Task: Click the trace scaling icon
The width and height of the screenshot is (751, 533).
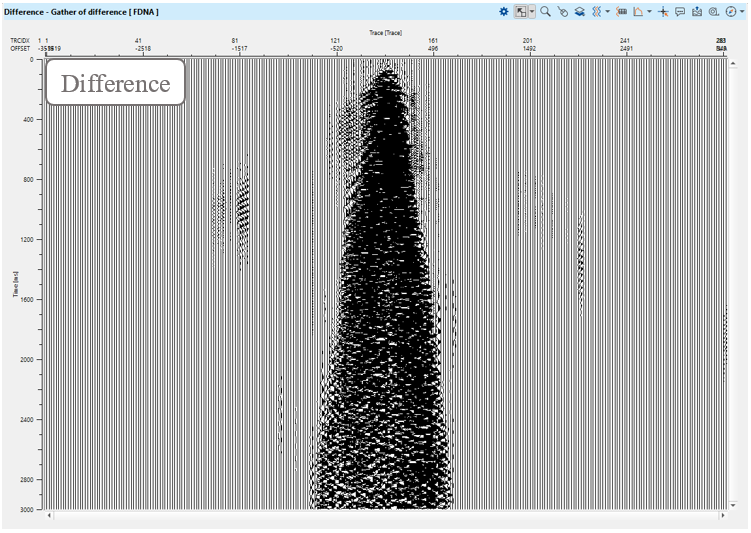Action: 621,11
